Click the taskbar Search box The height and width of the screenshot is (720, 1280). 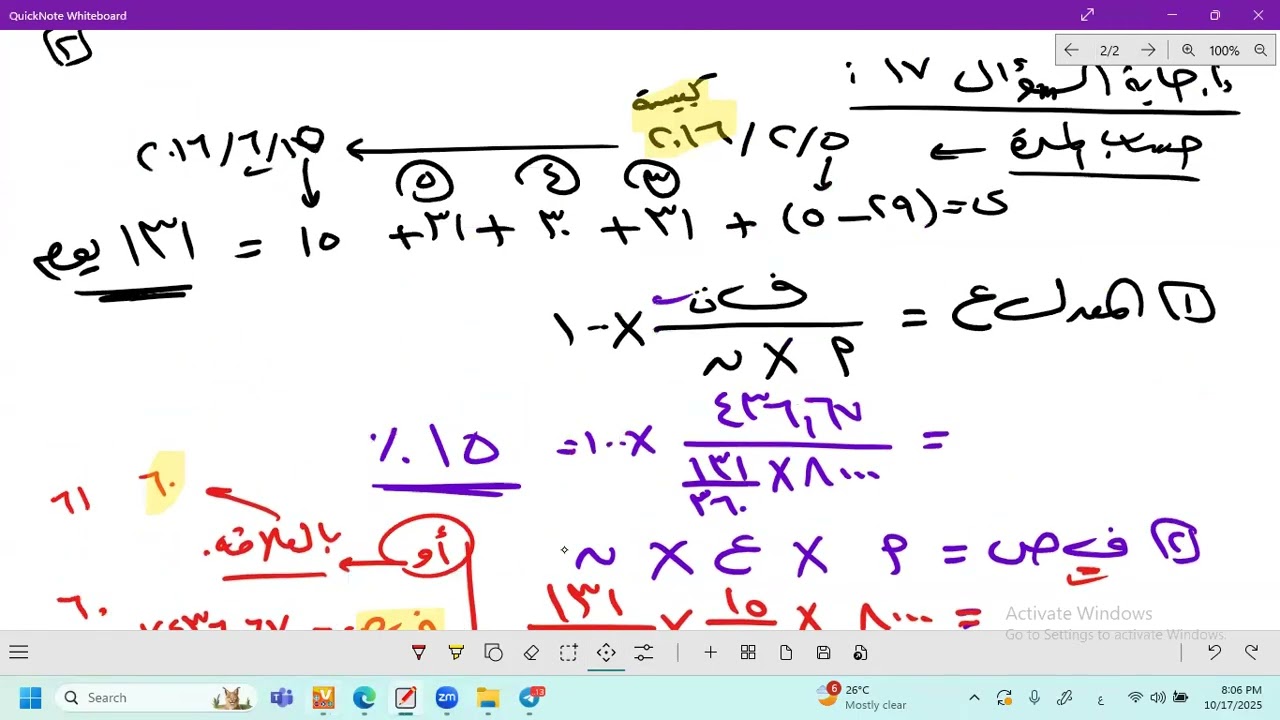[157, 697]
